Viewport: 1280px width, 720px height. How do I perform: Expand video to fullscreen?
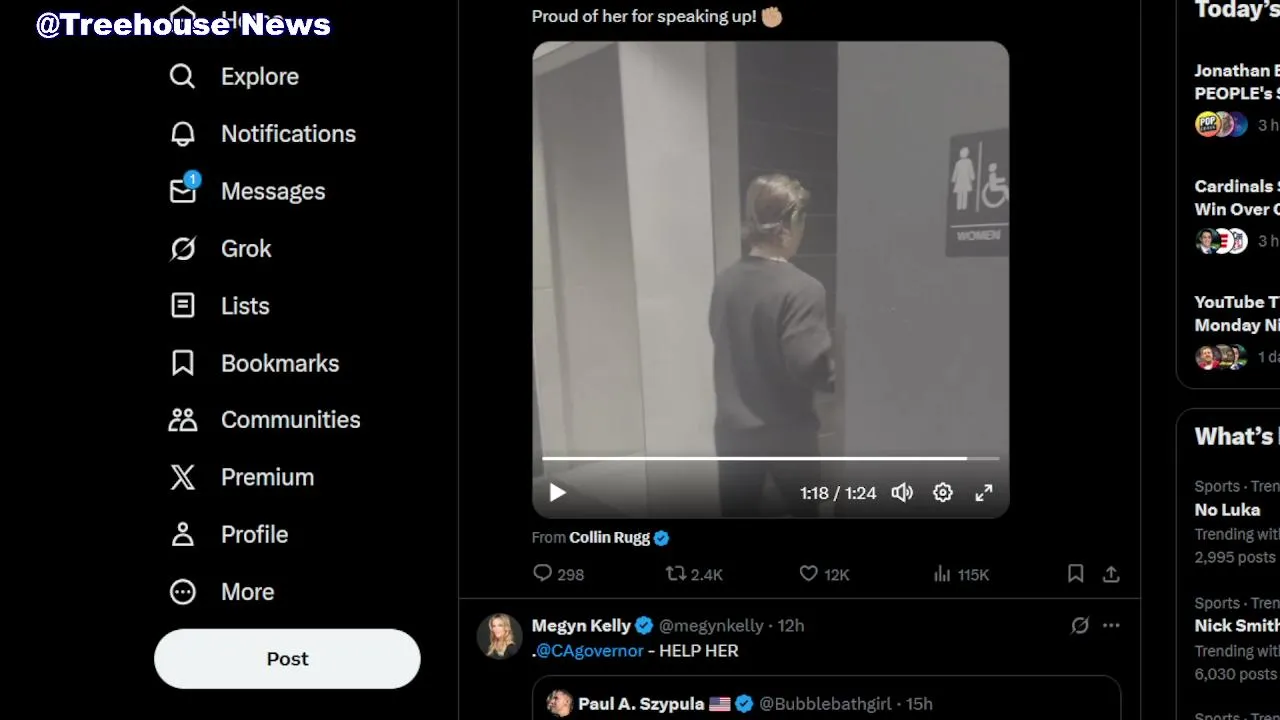[x=984, y=492]
